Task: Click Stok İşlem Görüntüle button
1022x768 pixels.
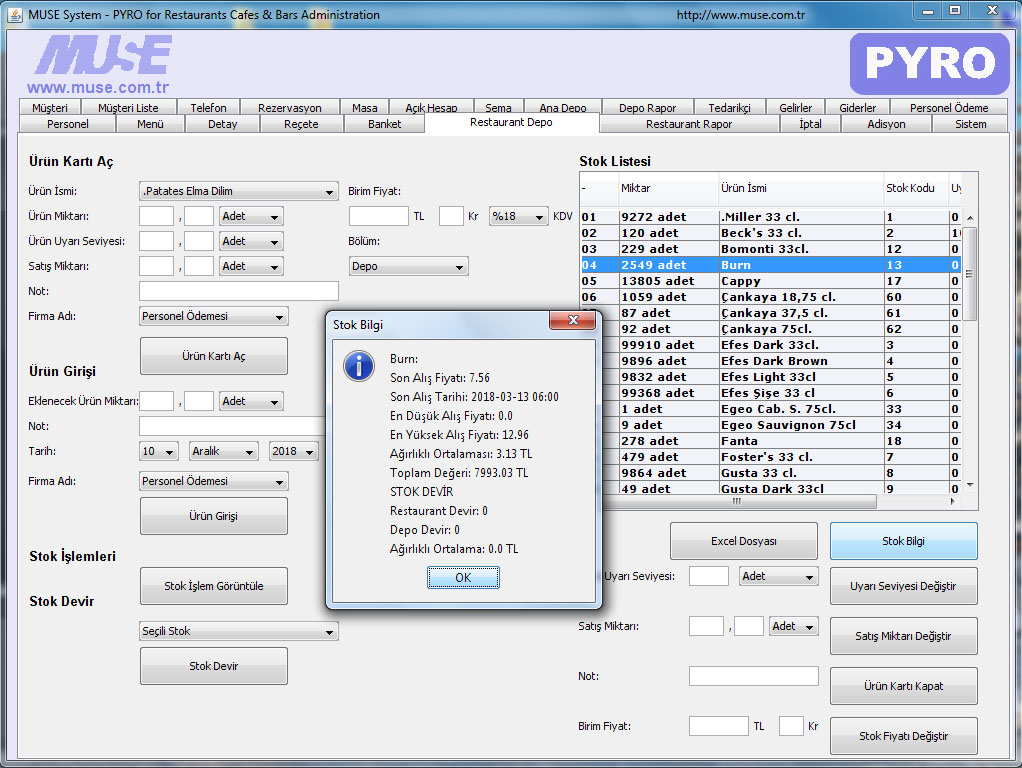Action: (x=214, y=586)
